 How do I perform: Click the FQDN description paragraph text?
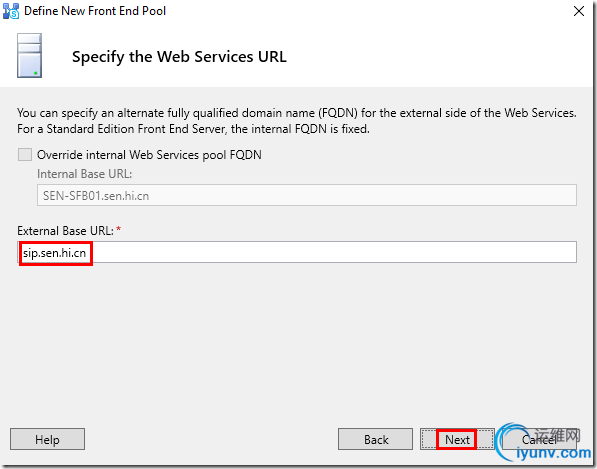click(x=297, y=121)
